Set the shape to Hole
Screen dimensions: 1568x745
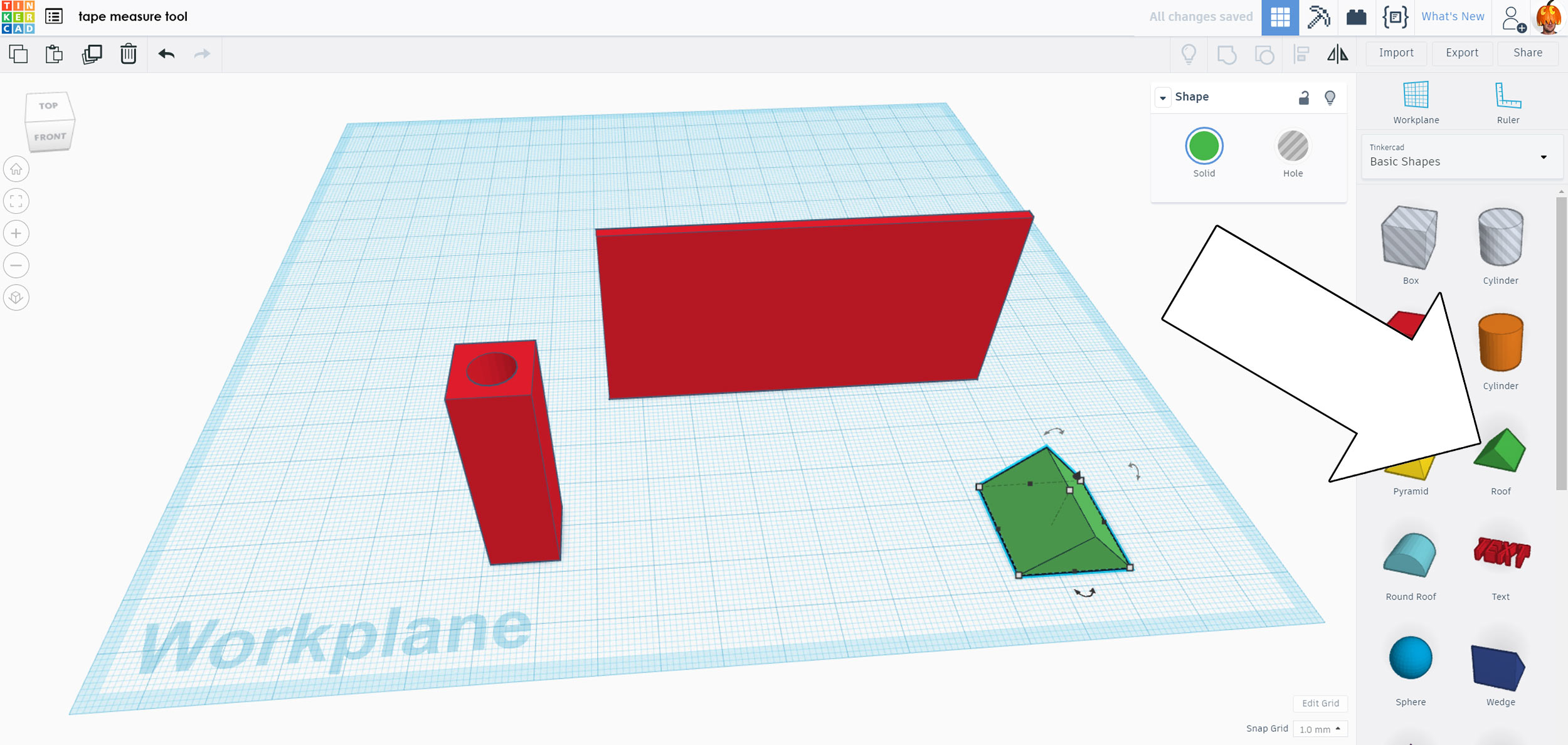coord(1293,147)
